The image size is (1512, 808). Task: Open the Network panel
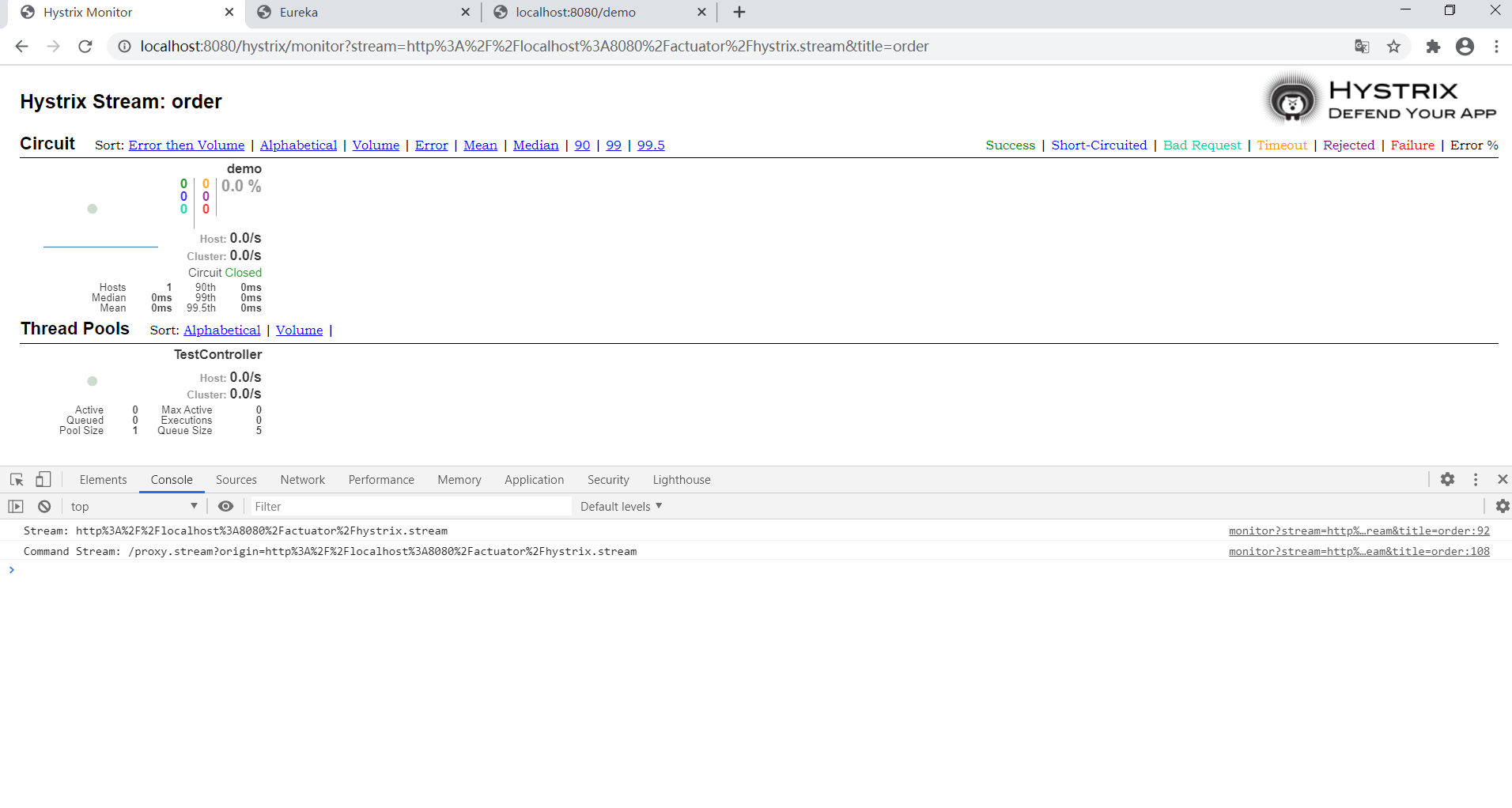click(303, 480)
